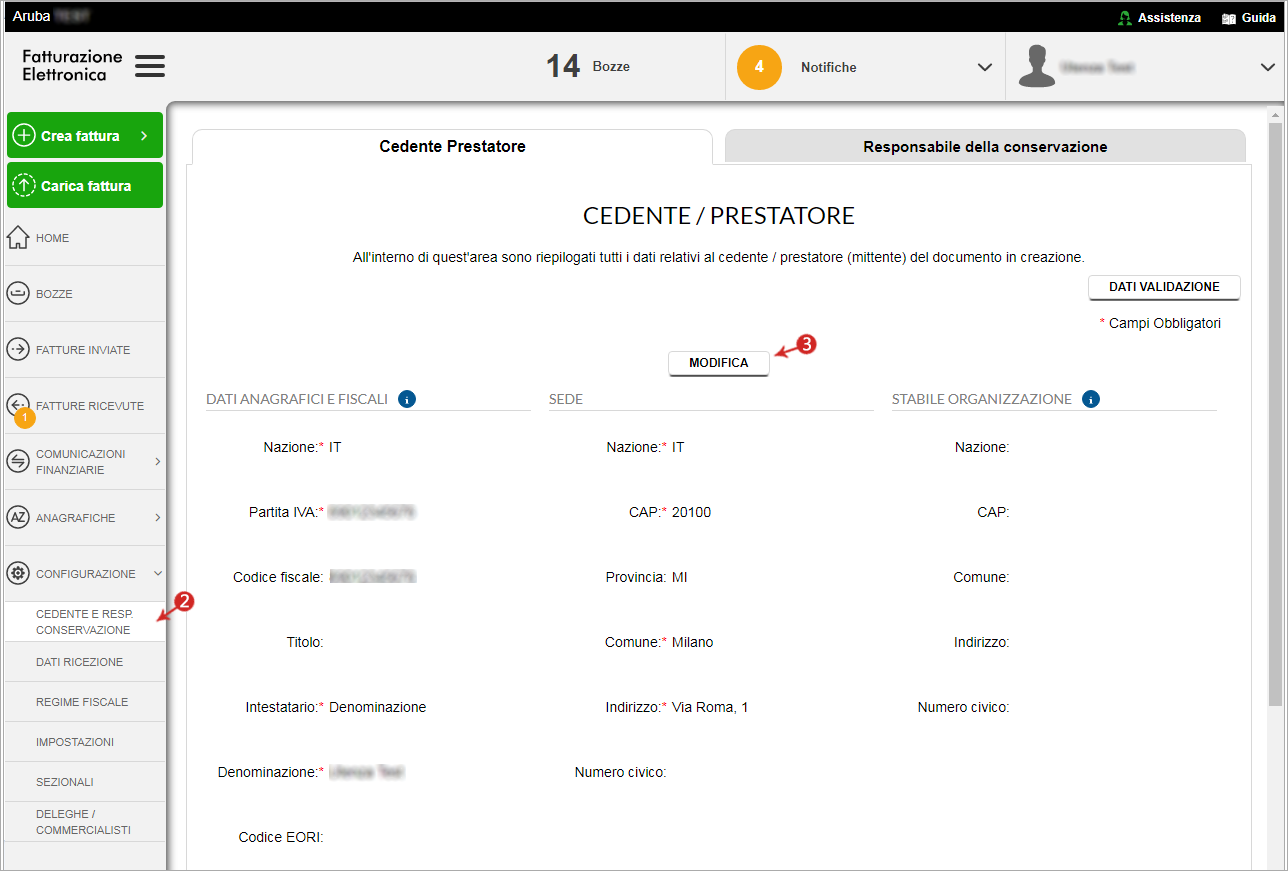Image resolution: width=1288 pixels, height=871 pixels.
Task: Click info icon beside Stabile Organizzazione
Action: [1091, 399]
